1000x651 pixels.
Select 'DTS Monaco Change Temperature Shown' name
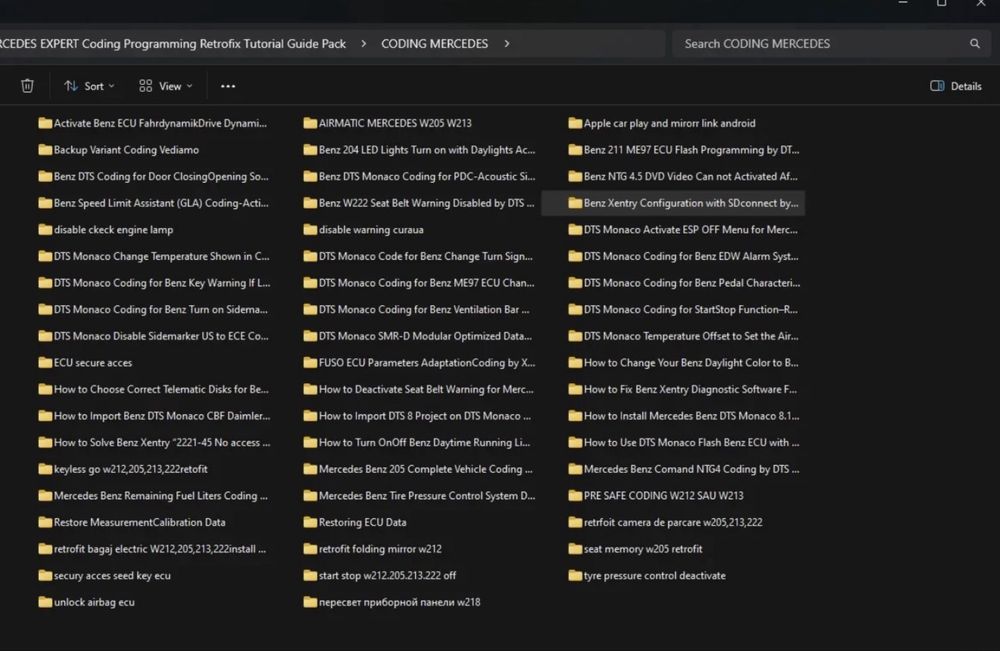click(x=161, y=256)
